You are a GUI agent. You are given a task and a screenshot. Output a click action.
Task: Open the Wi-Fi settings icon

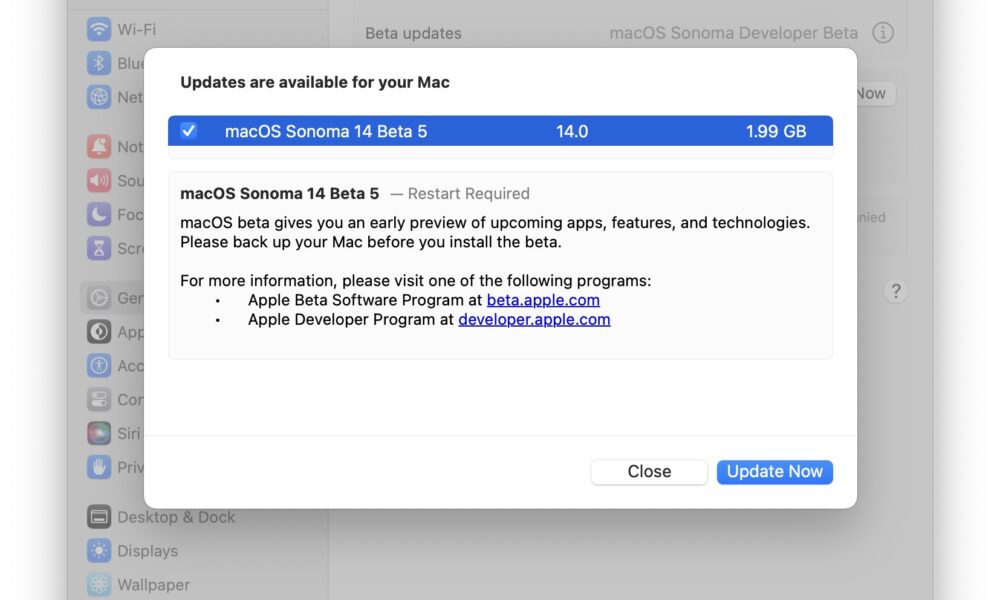[99, 29]
